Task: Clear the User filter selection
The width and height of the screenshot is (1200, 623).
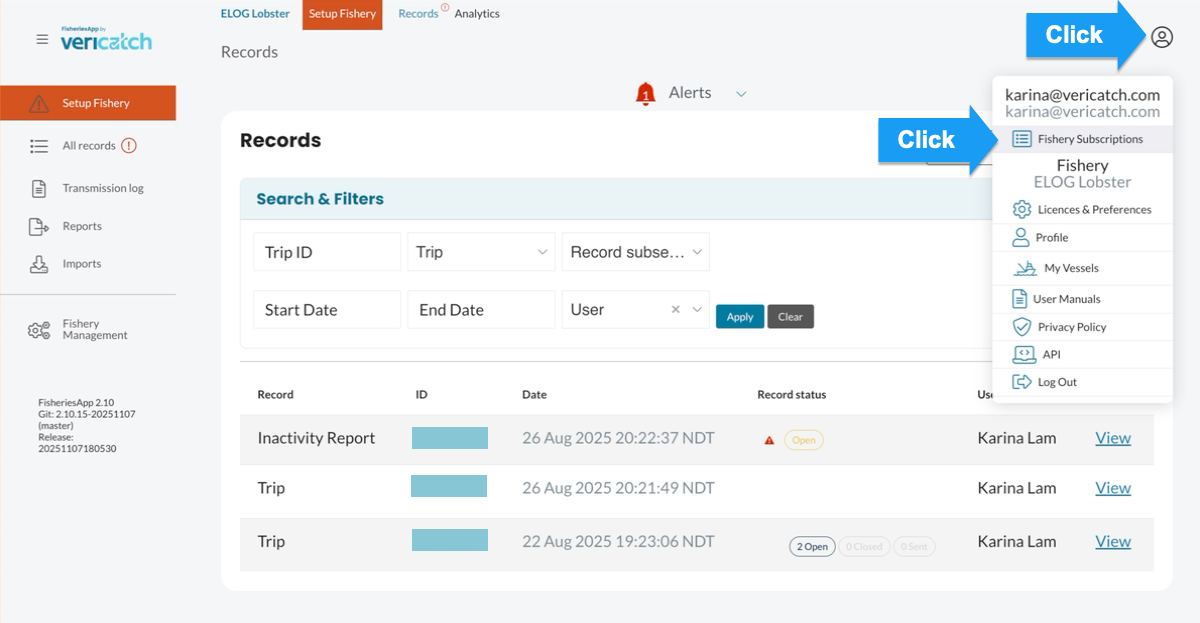Action: pos(675,310)
